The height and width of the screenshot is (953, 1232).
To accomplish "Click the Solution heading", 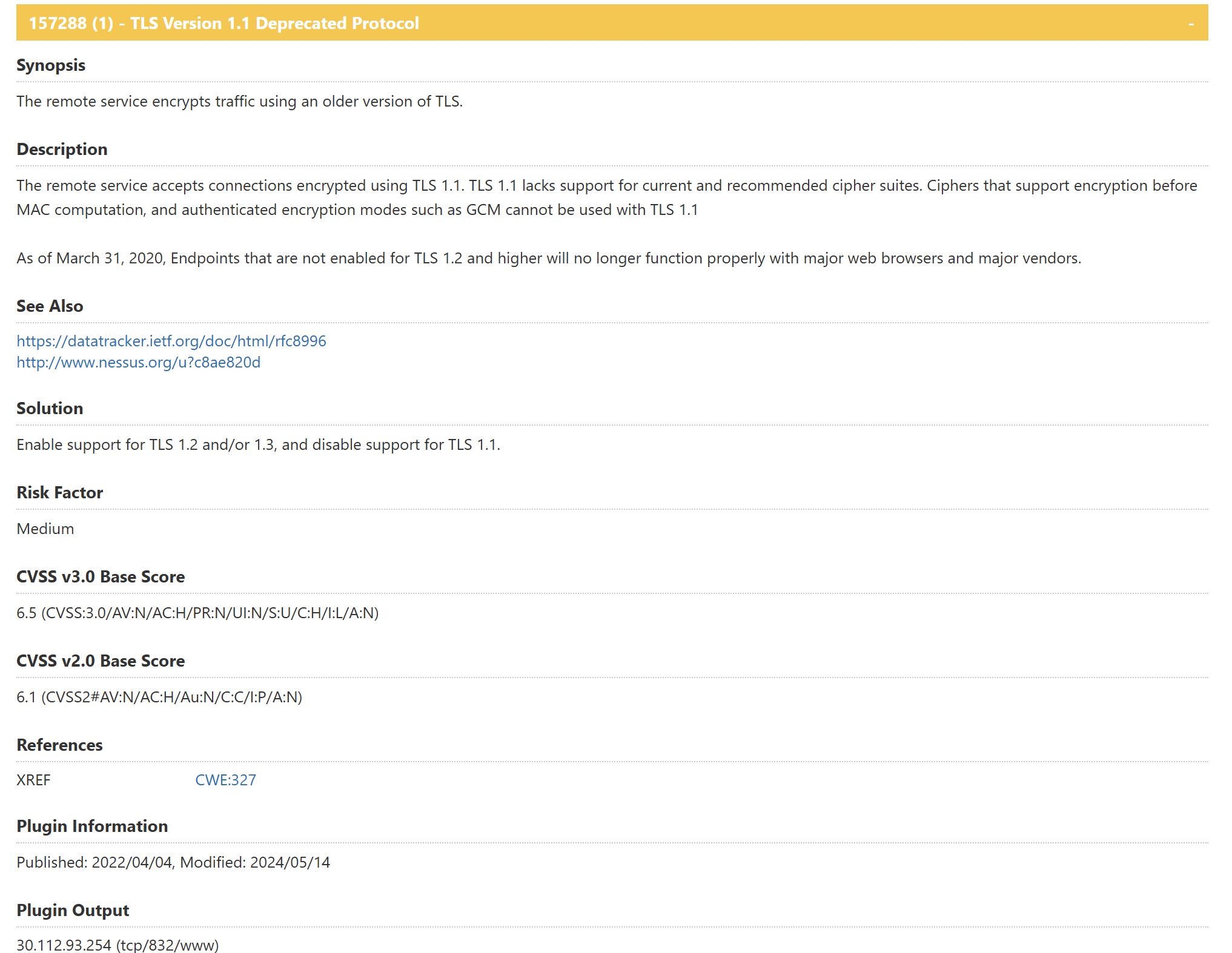I will (50, 408).
